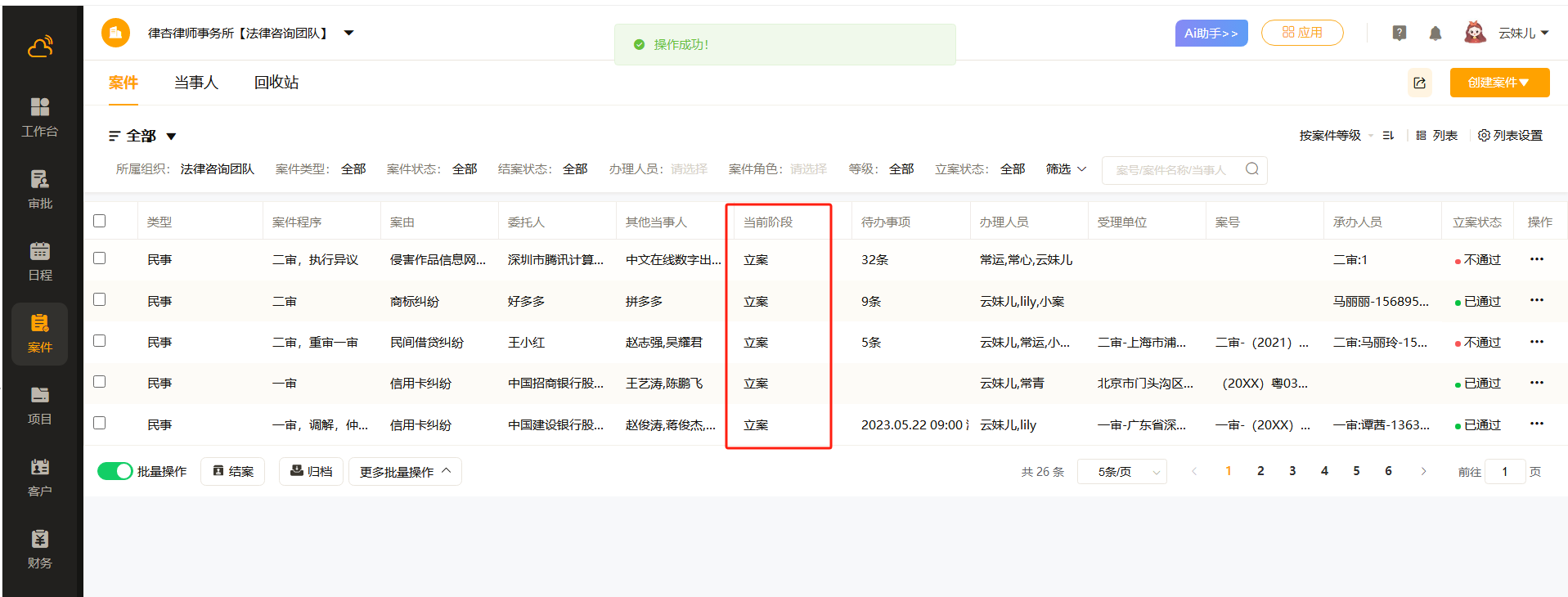The height and width of the screenshot is (597, 1568).
Task: Check the 侵害作品信息网 case row checkbox
Action: coord(100,258)
